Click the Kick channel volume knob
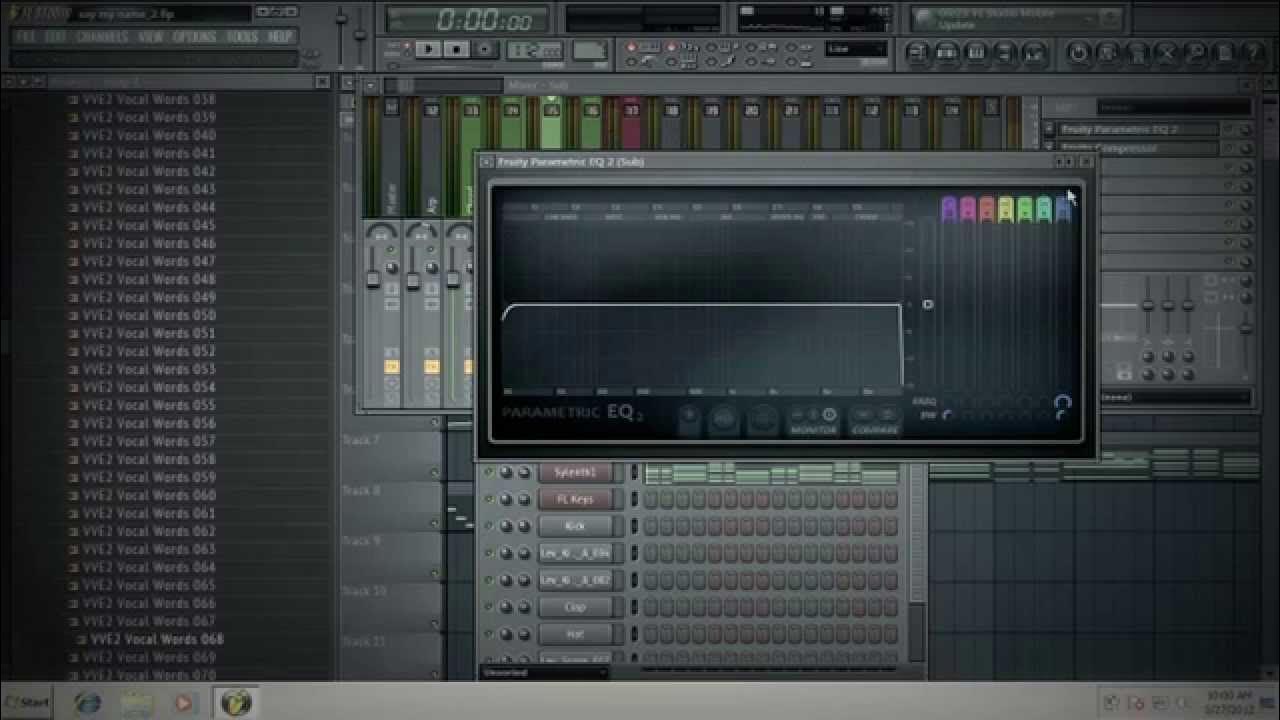 tap(524, 526)
